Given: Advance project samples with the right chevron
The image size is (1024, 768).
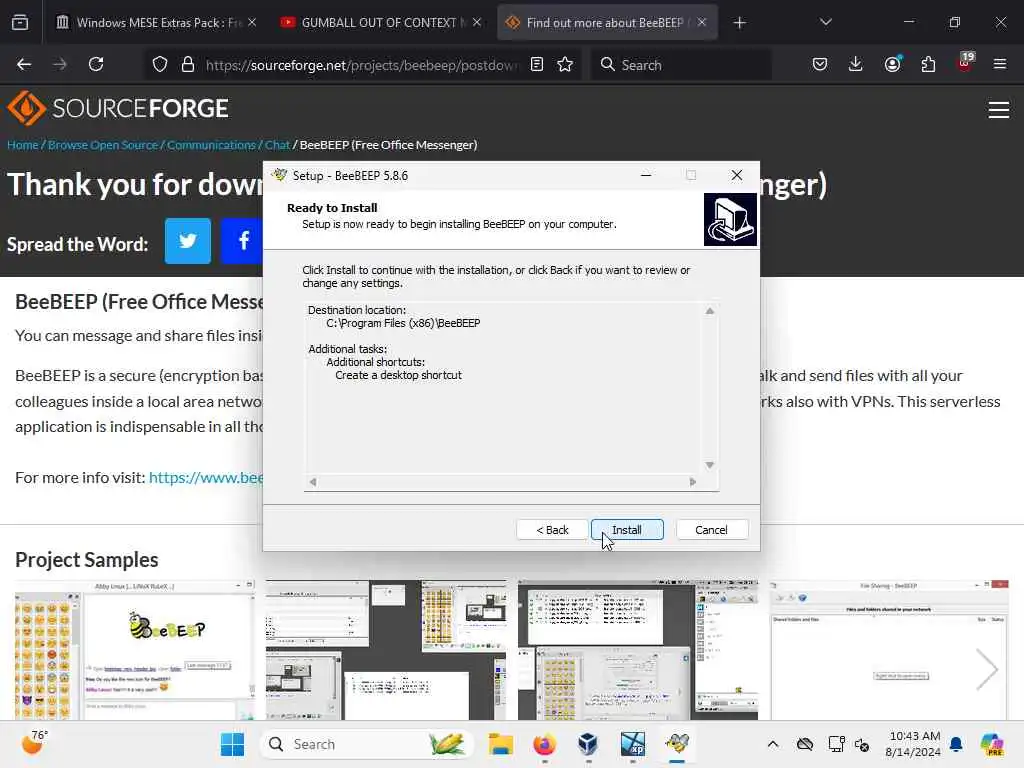Looking at the screenshot, I should point(987,669).
